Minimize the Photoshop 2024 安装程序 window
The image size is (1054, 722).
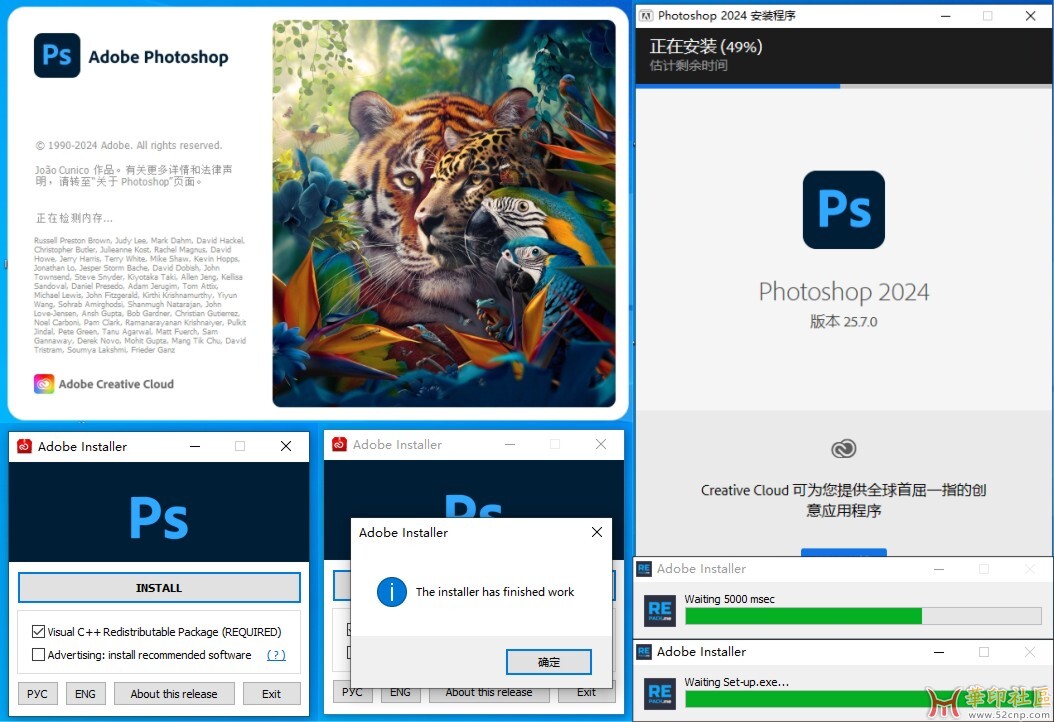[x=946, y=15]
